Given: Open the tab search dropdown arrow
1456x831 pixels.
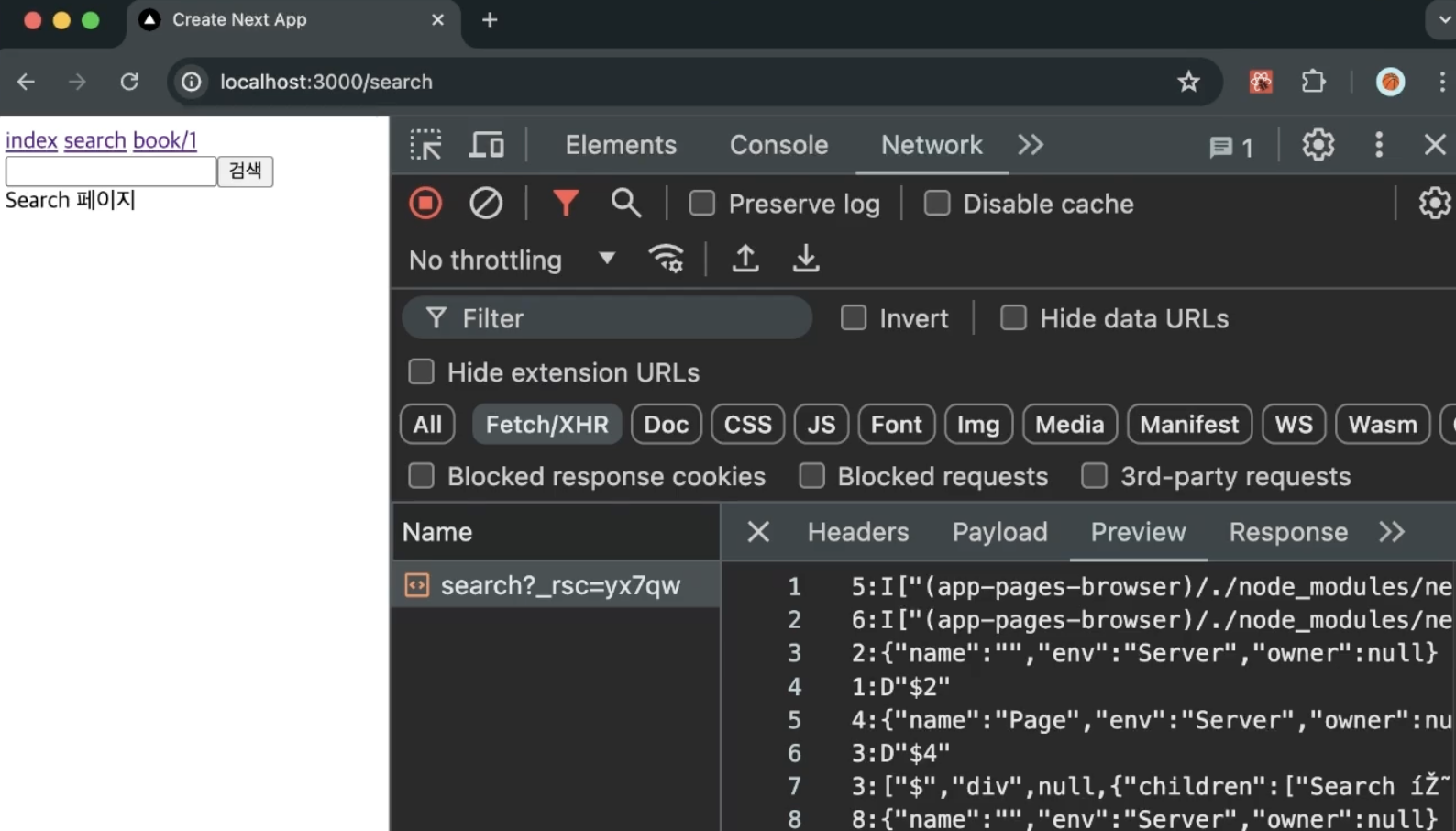Looking at the screenshot, I should (x=1443, y=20).
